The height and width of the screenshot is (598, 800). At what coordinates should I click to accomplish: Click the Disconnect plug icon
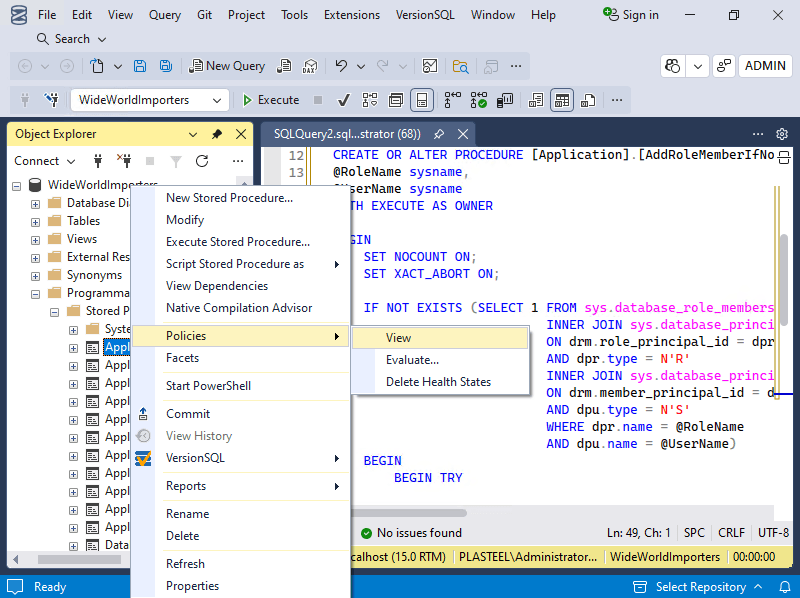(x=124, y=161)
